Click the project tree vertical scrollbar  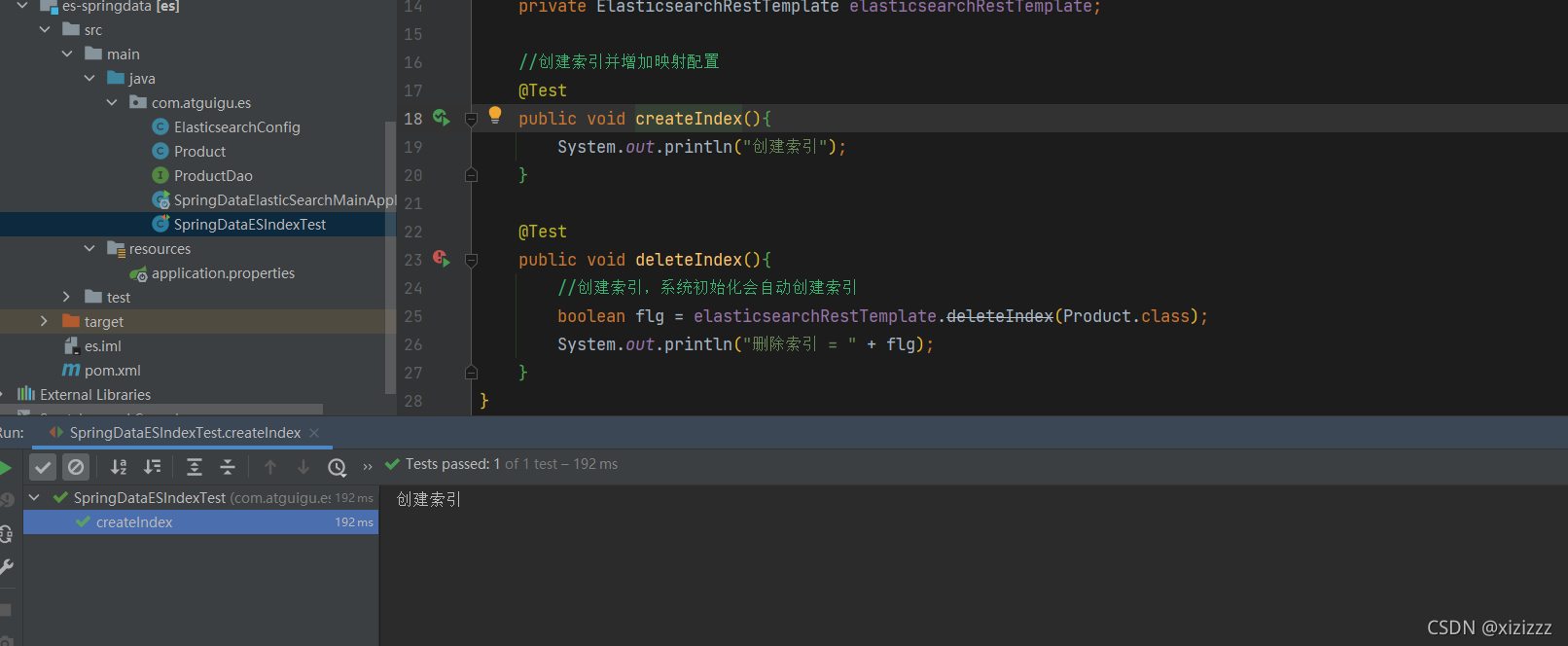click(x=391, y=258)
